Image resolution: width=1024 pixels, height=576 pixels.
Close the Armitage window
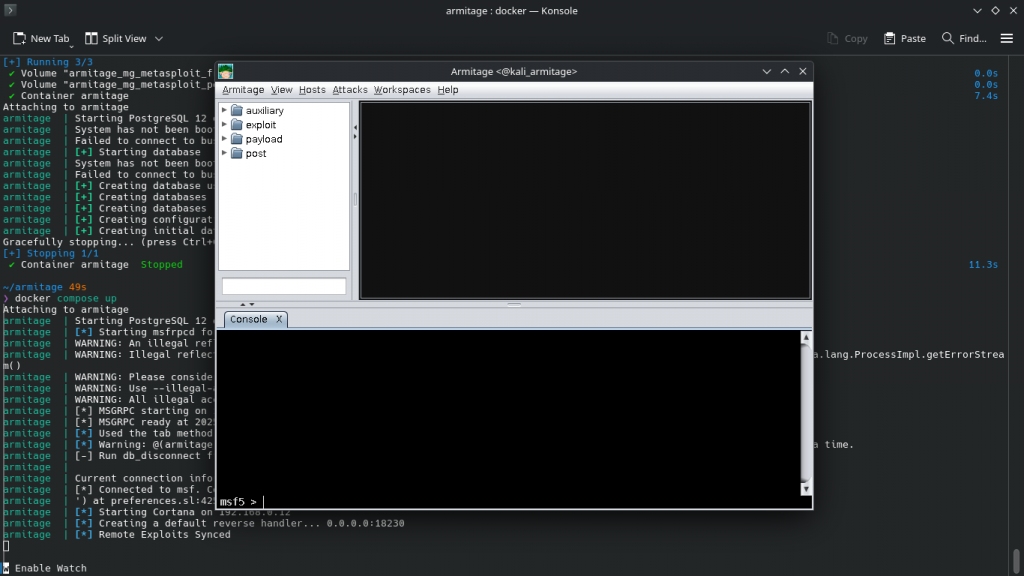point(803,71)
